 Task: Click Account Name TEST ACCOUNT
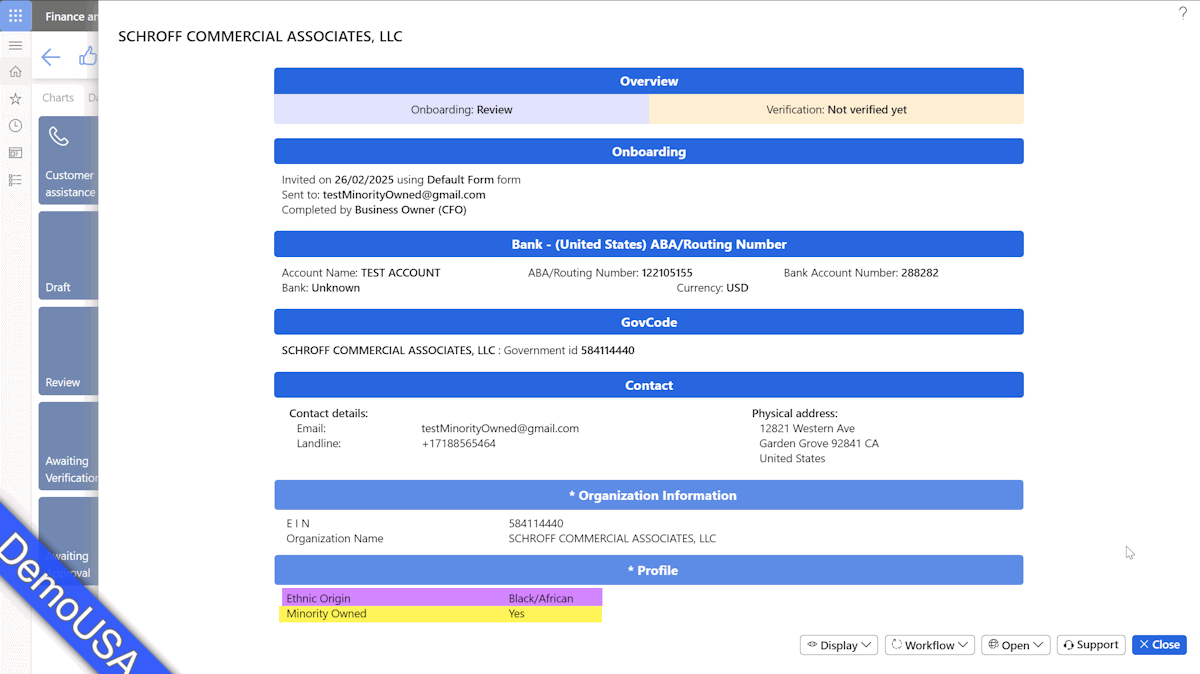coord(361,272)
